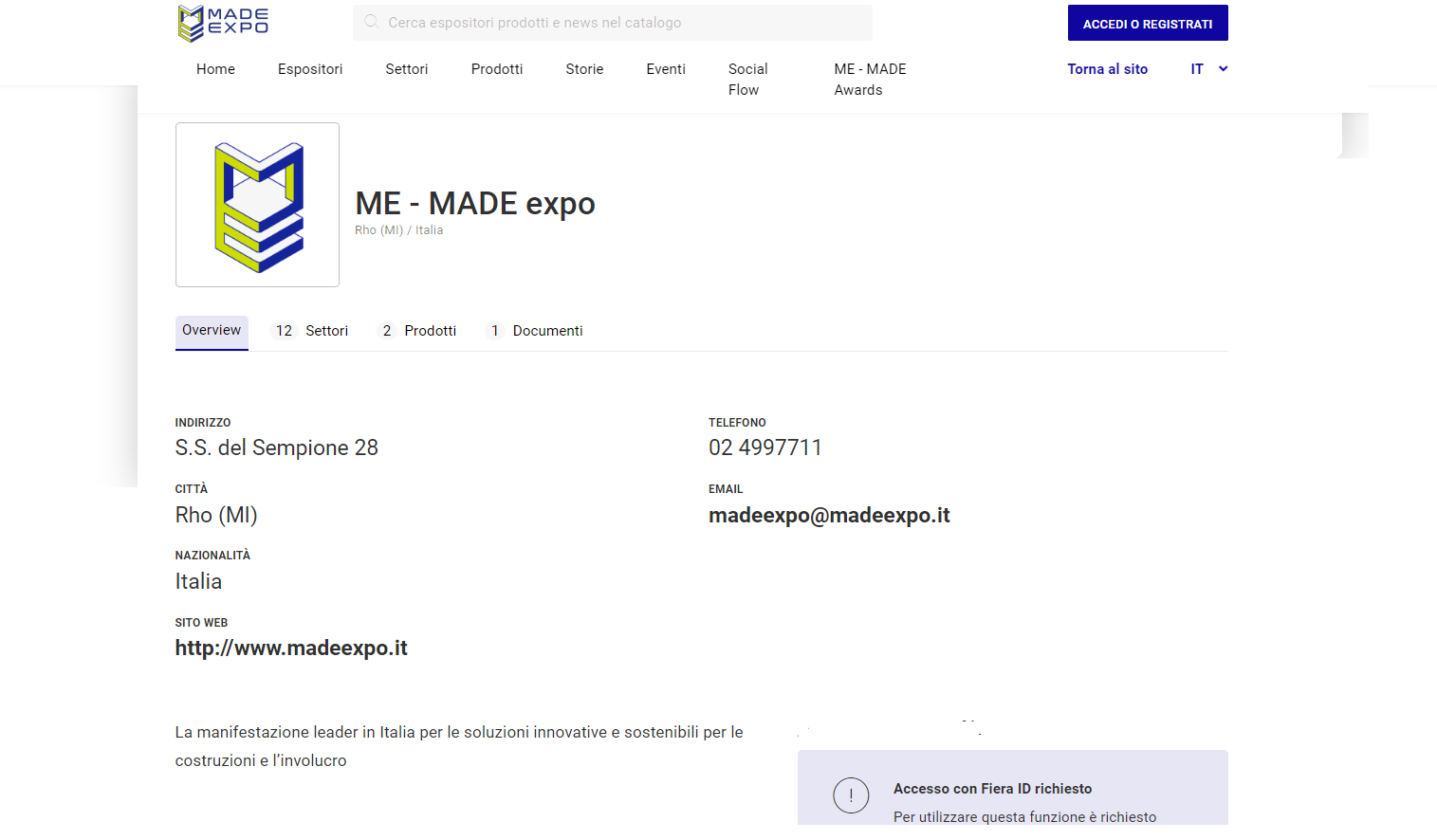This screenshot has height=840, width=1437.
Task: Open the Storie navigation item
Action: click(584, 69)
